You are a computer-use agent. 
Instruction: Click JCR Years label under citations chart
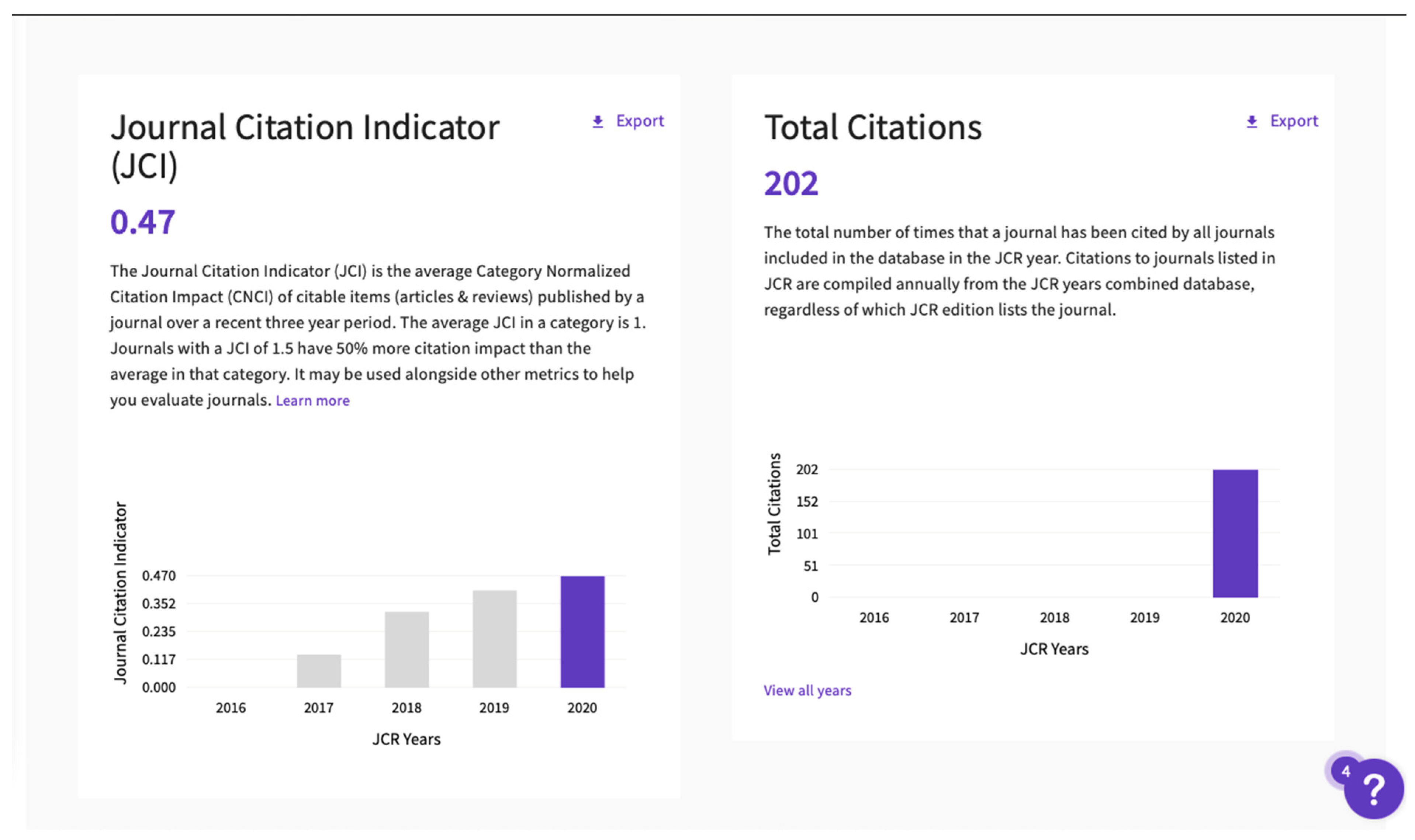tap(1054, 649)
